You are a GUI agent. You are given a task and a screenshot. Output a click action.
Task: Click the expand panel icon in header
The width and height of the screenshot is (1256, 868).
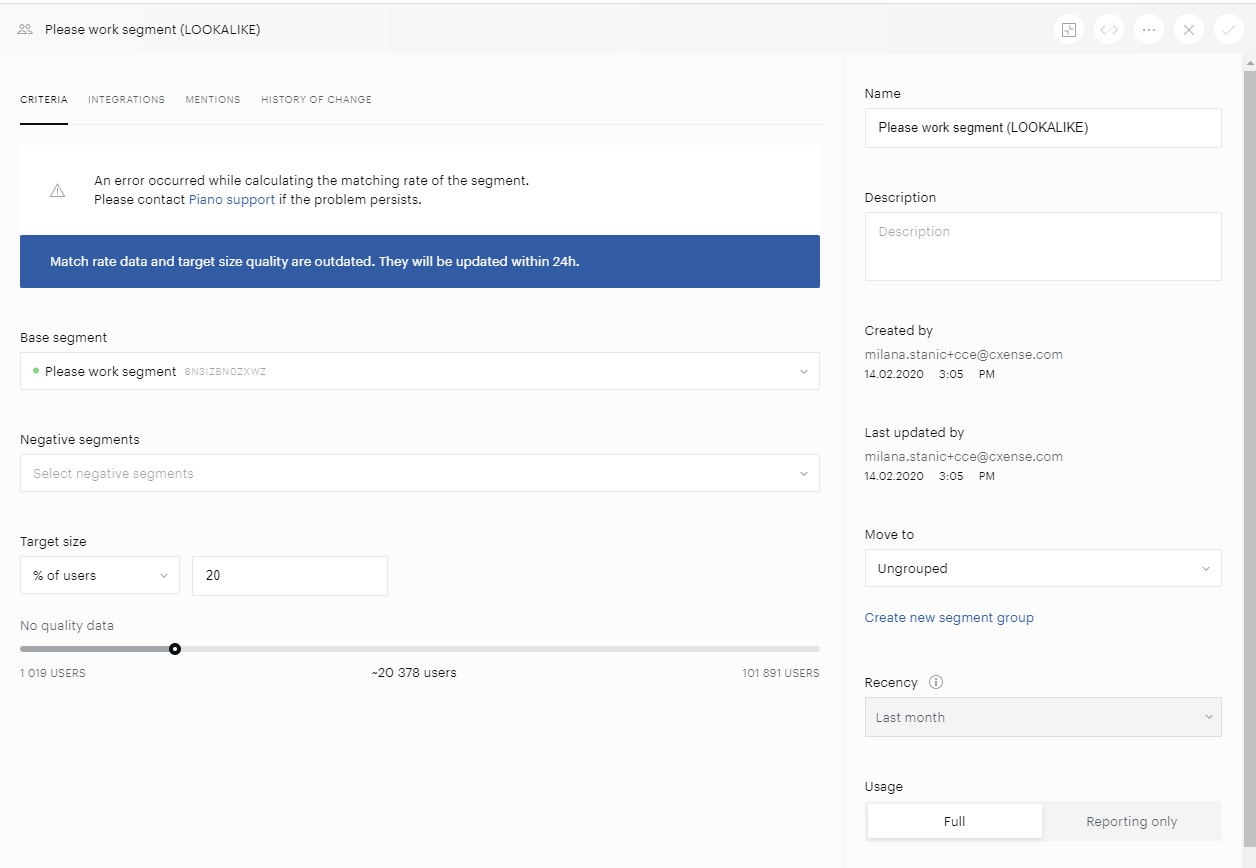click(x=1069, y=30)
